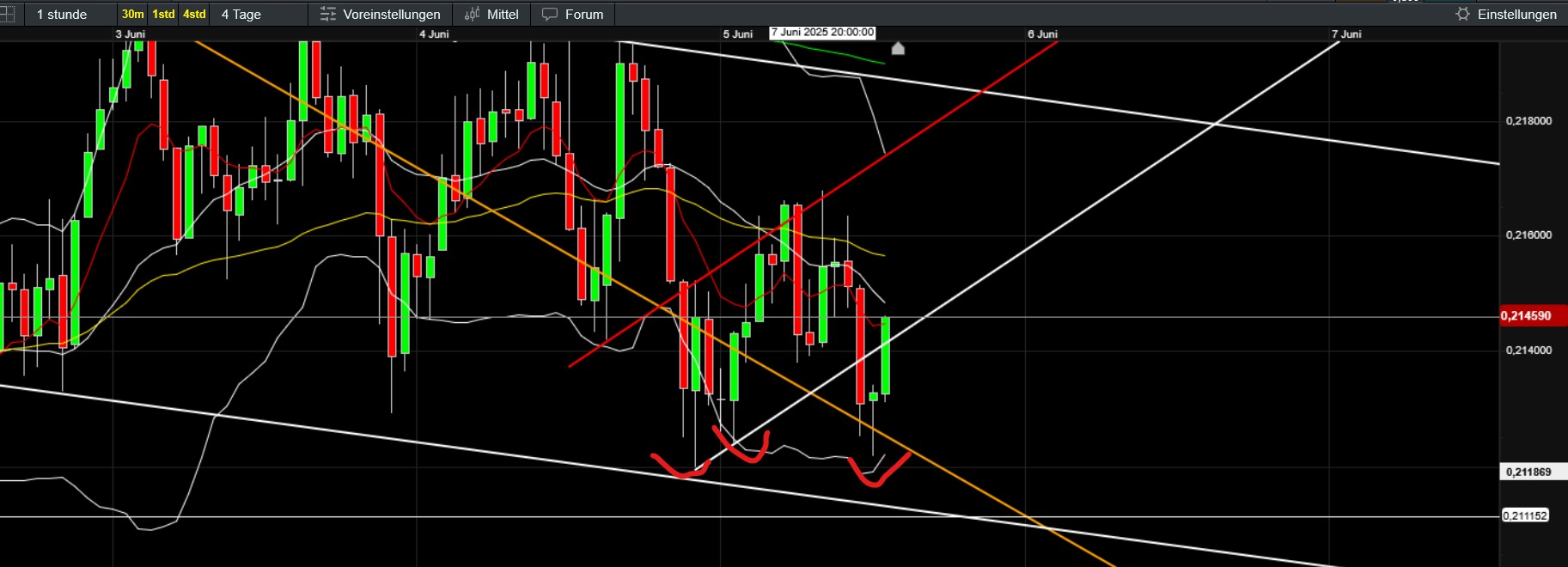Click the price marker 0,211869
This screenshot has width=1568, height=567.
coord(1533,472)
